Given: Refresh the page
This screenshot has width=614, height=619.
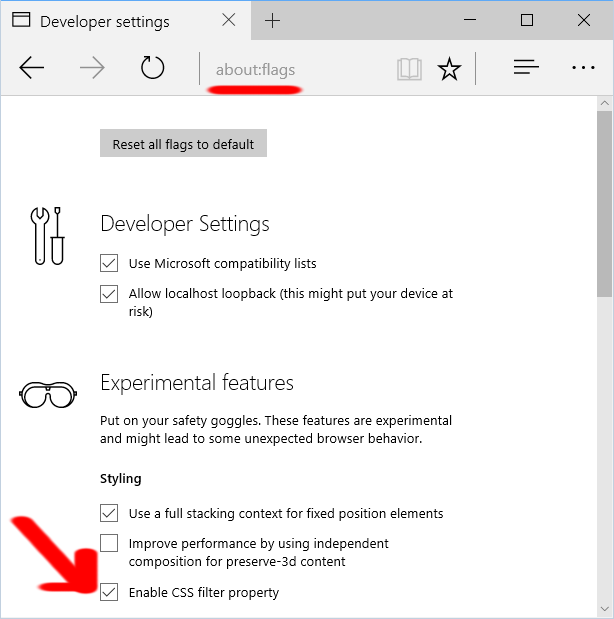Looking at the screenshot, I should [152, 68].
